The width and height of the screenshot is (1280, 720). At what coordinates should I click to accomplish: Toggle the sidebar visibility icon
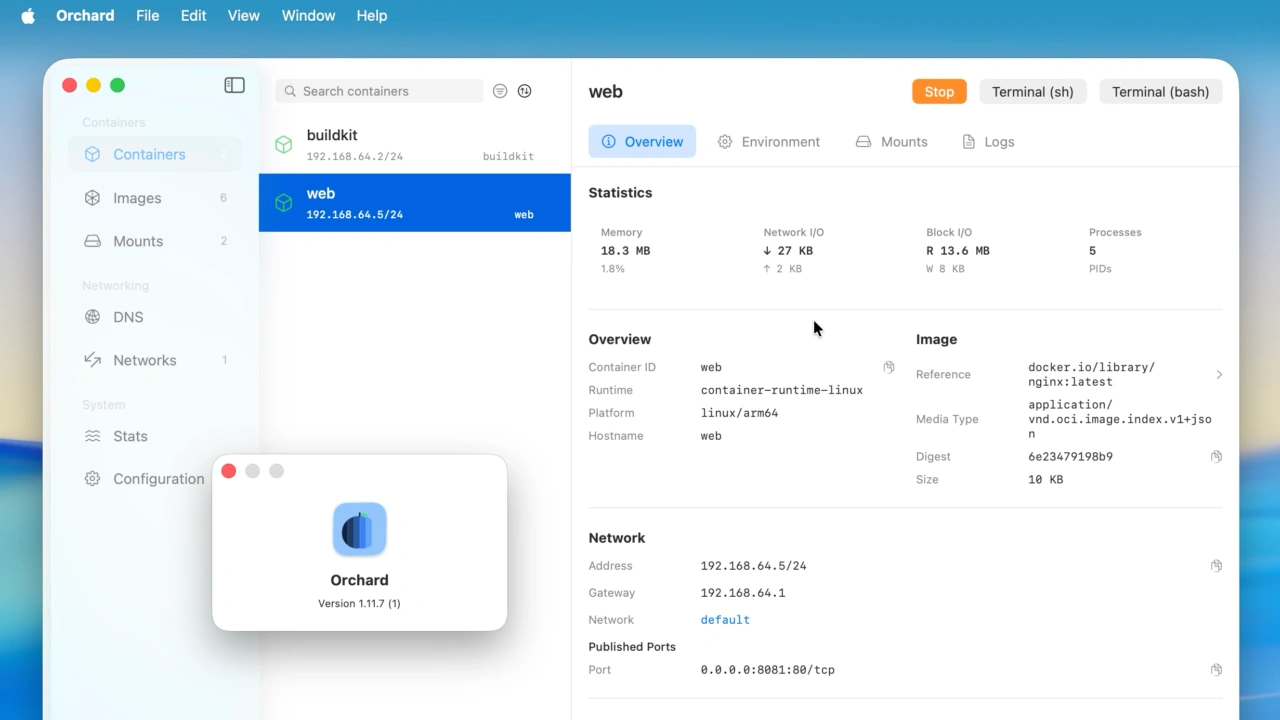pyautogui.click(x=234, y=86)
